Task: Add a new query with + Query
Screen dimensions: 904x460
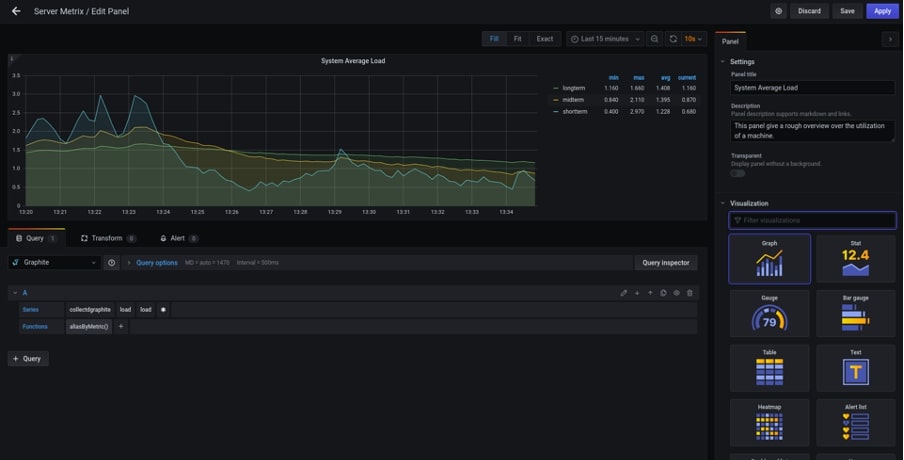Action: [28, 359]
